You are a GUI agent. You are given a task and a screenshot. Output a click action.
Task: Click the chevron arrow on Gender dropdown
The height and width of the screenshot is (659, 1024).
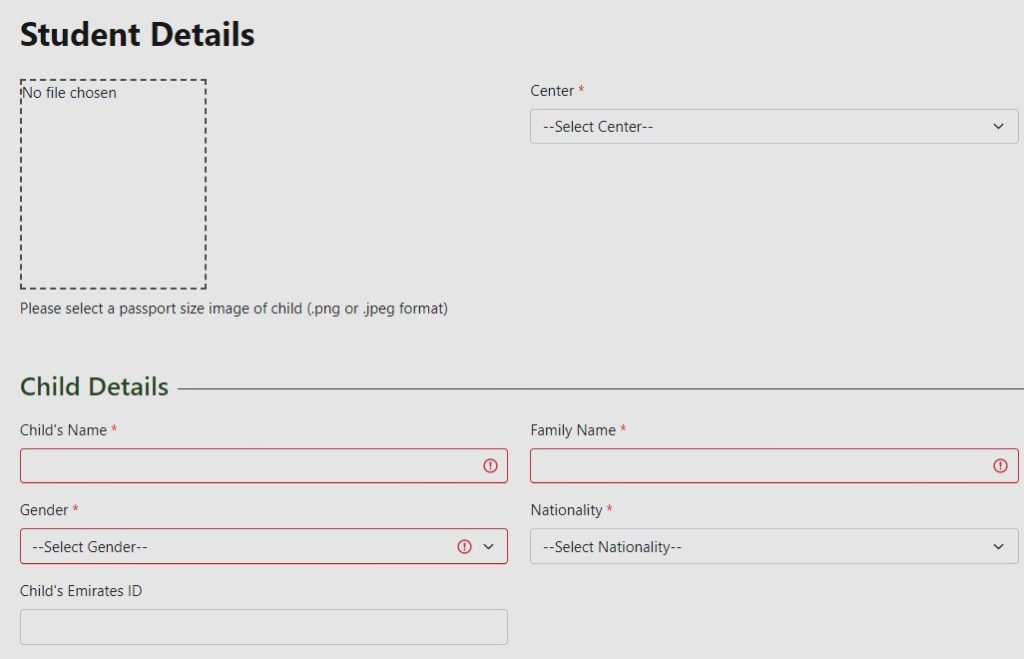point(489,547)
